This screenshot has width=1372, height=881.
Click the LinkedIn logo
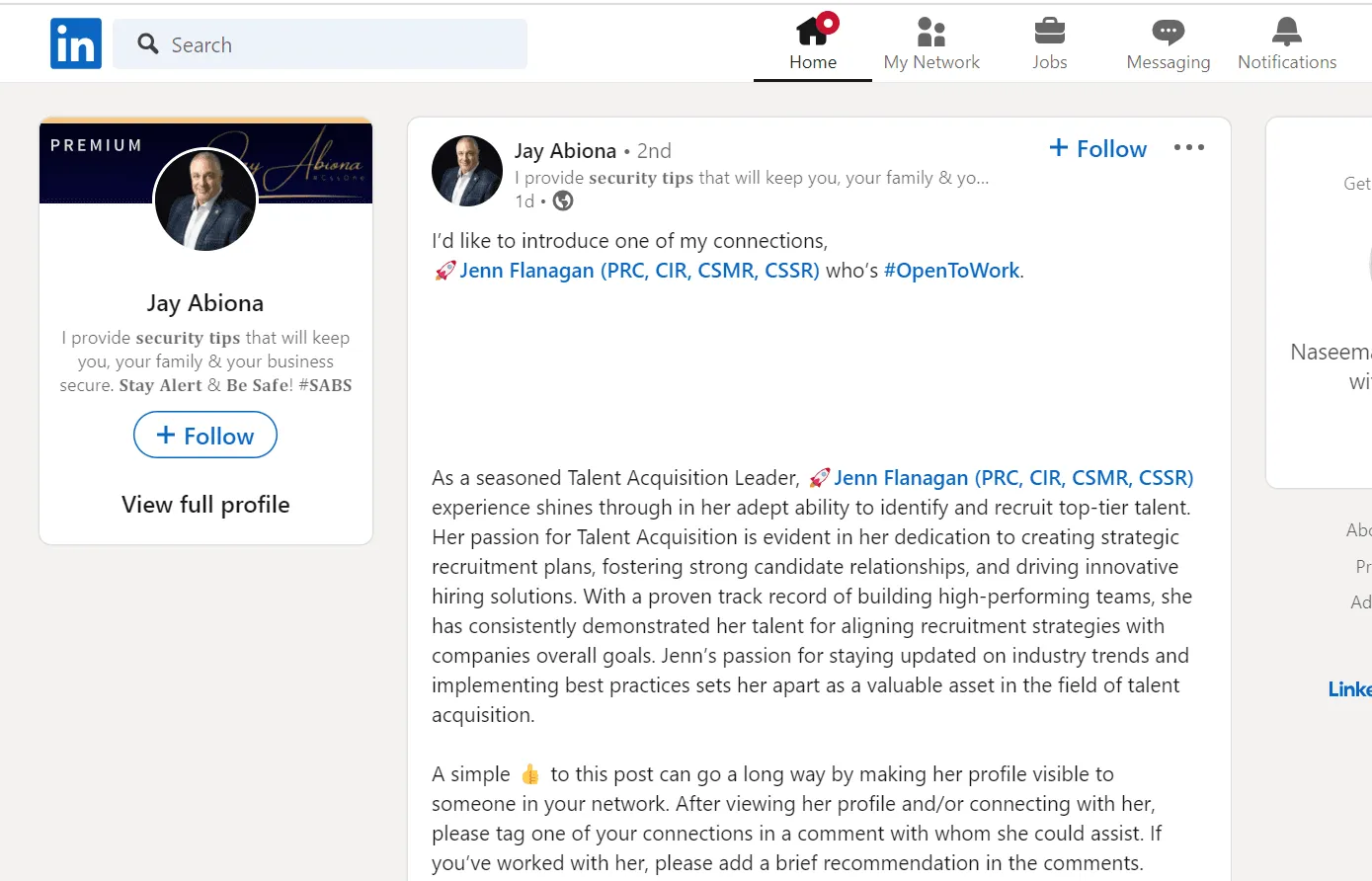point(75,42)
